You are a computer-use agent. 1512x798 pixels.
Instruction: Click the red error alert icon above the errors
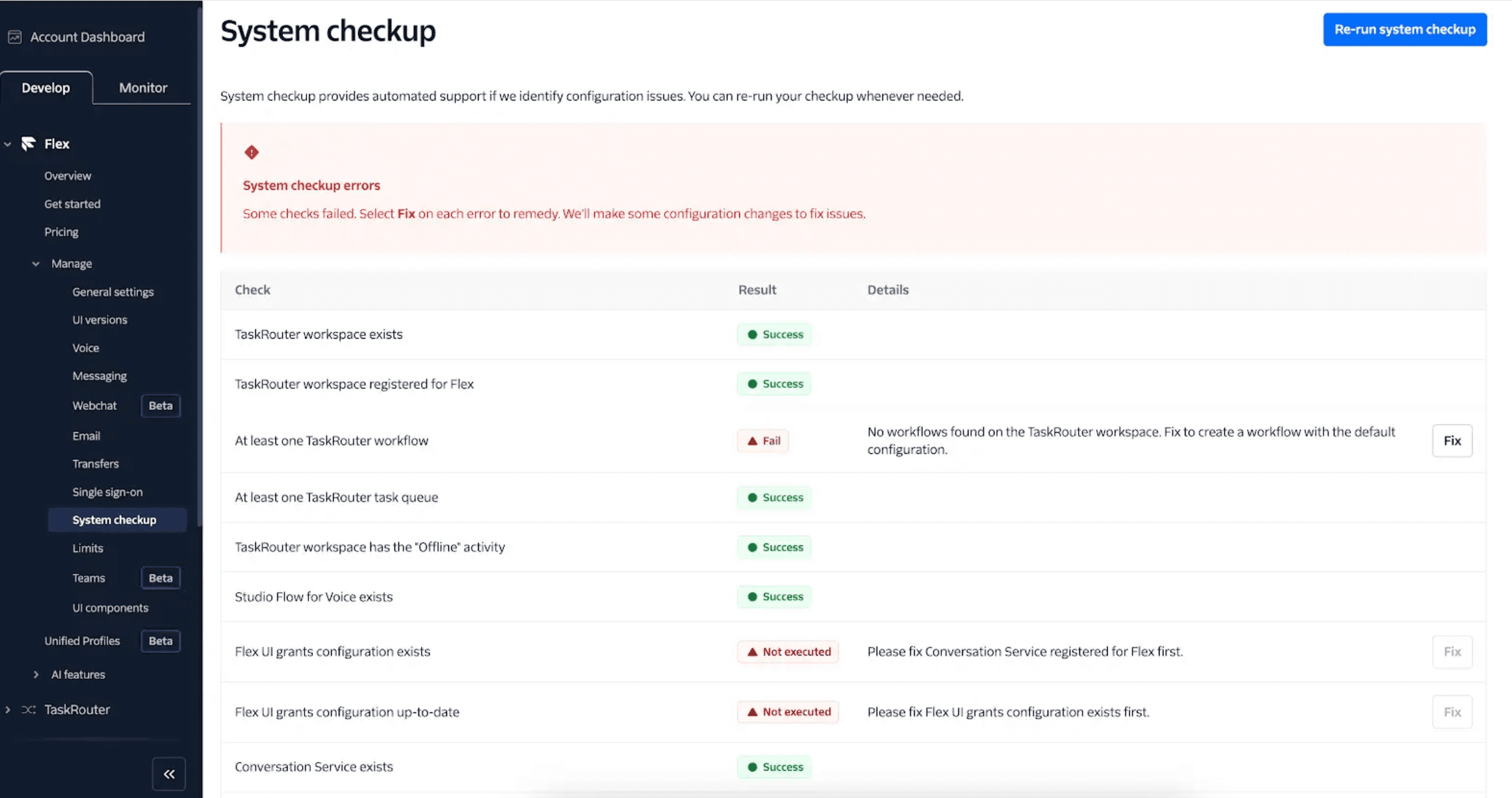pyautogui.click(x=251, y=153)
